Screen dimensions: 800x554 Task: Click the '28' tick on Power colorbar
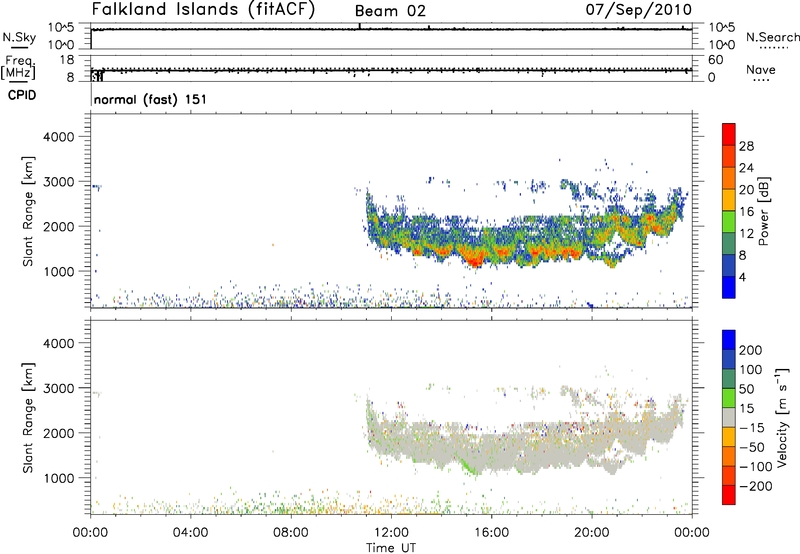(746, 146)
